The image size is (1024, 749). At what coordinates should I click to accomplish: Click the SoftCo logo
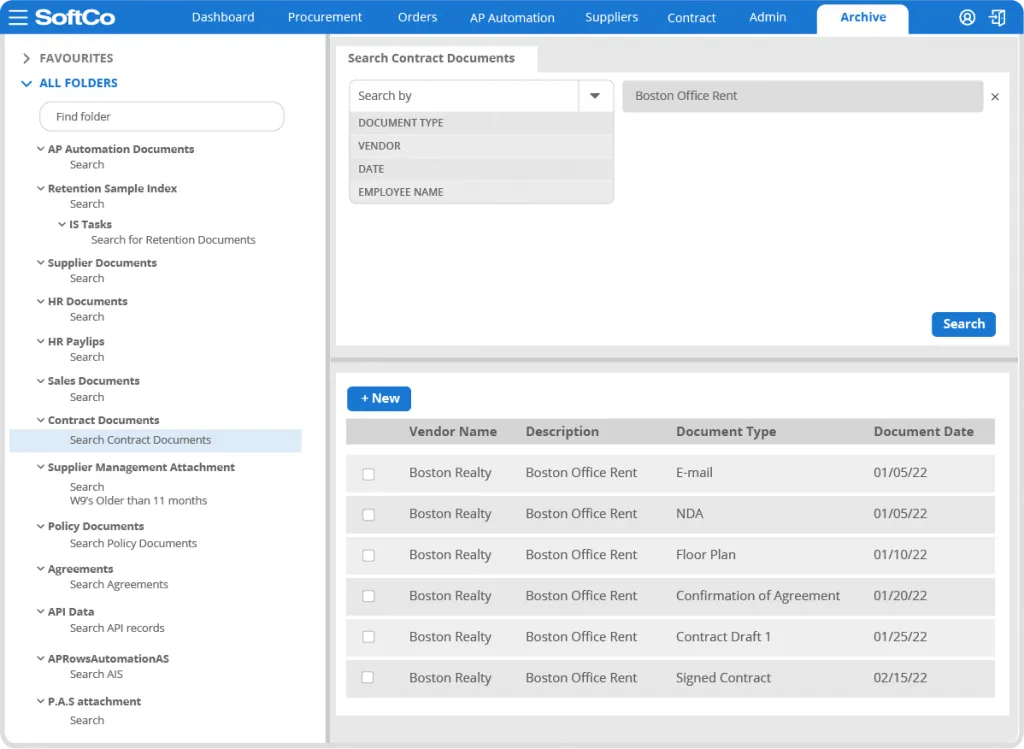tap(75, 17)
